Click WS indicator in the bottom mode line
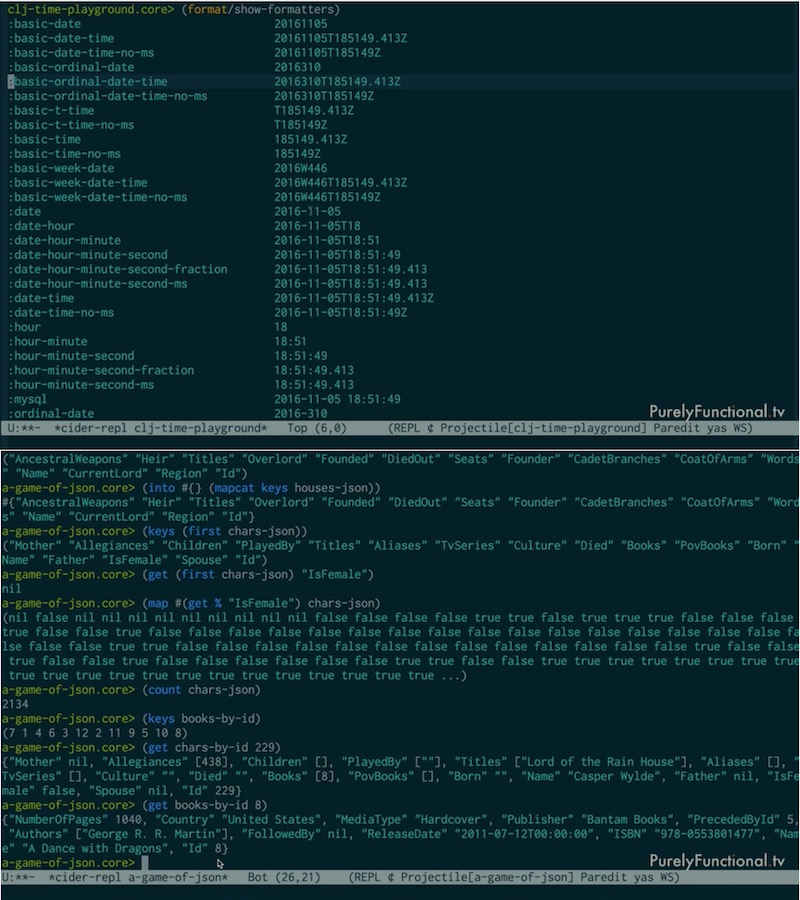 click(667, 877)
